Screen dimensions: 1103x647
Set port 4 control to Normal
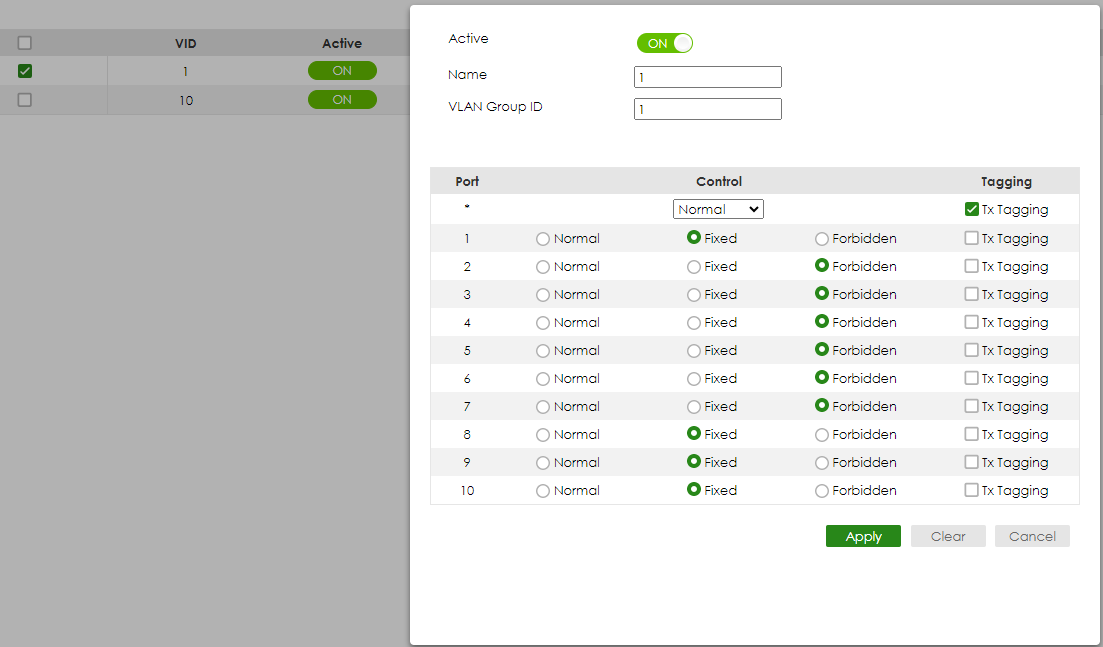click(x=540, y=322)
